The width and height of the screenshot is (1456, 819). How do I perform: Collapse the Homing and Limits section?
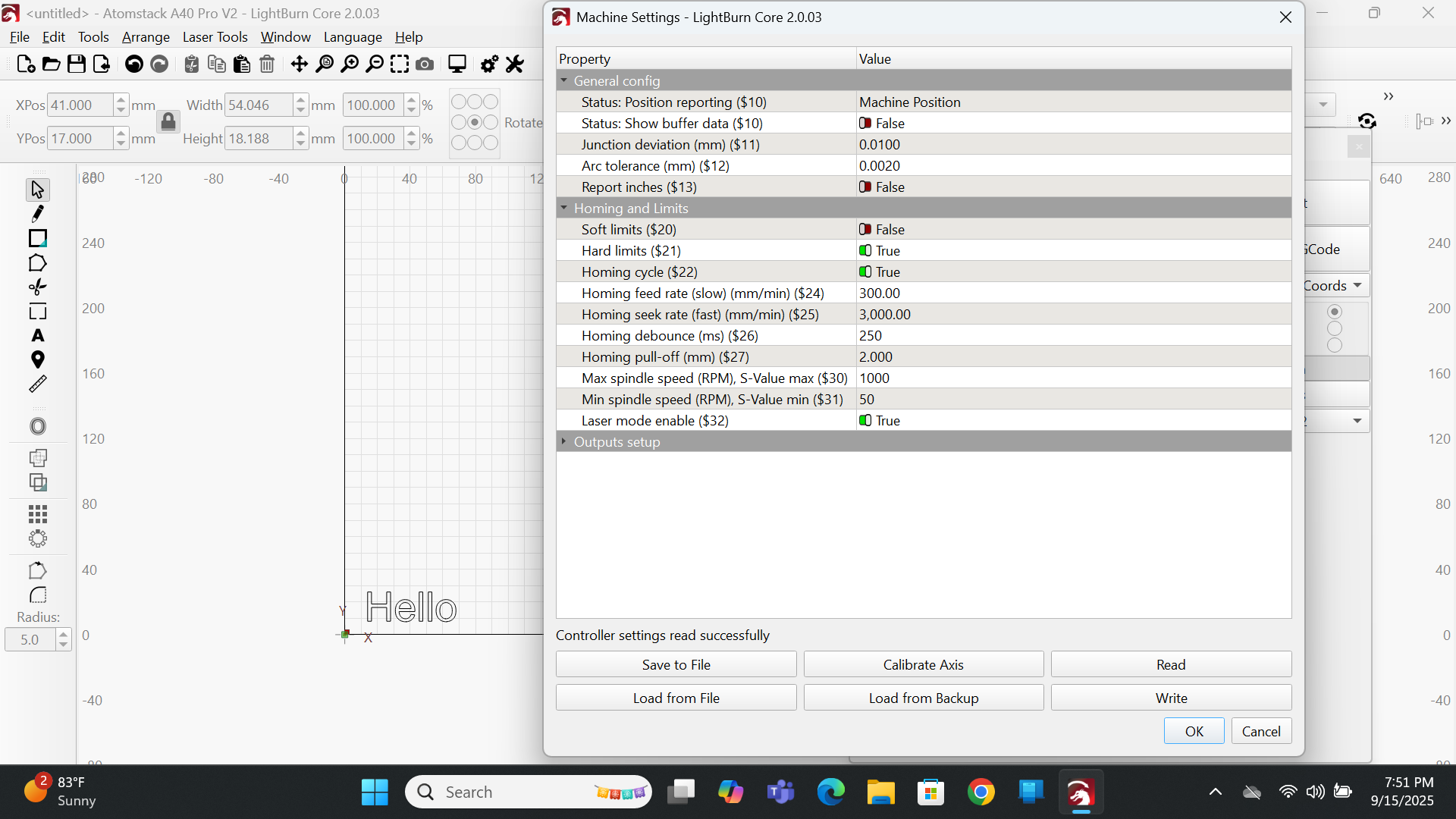pyautogui.click(x=563, y=208)
